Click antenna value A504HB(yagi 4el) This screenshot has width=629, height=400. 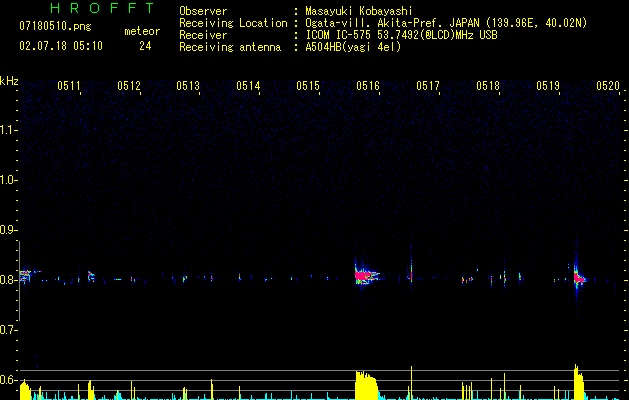click(x=353, y=47)
